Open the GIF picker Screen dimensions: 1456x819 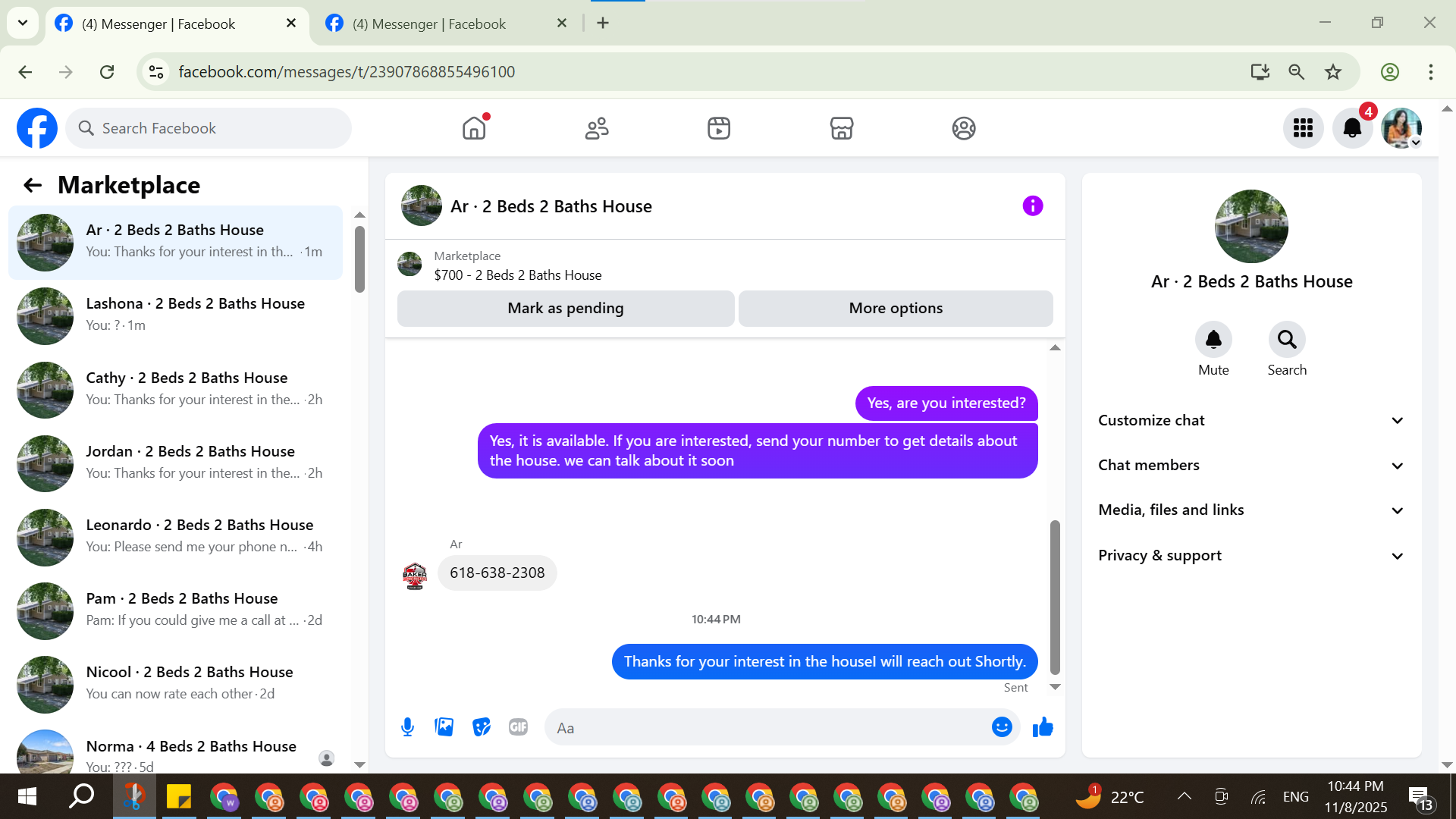pos(518,727)
